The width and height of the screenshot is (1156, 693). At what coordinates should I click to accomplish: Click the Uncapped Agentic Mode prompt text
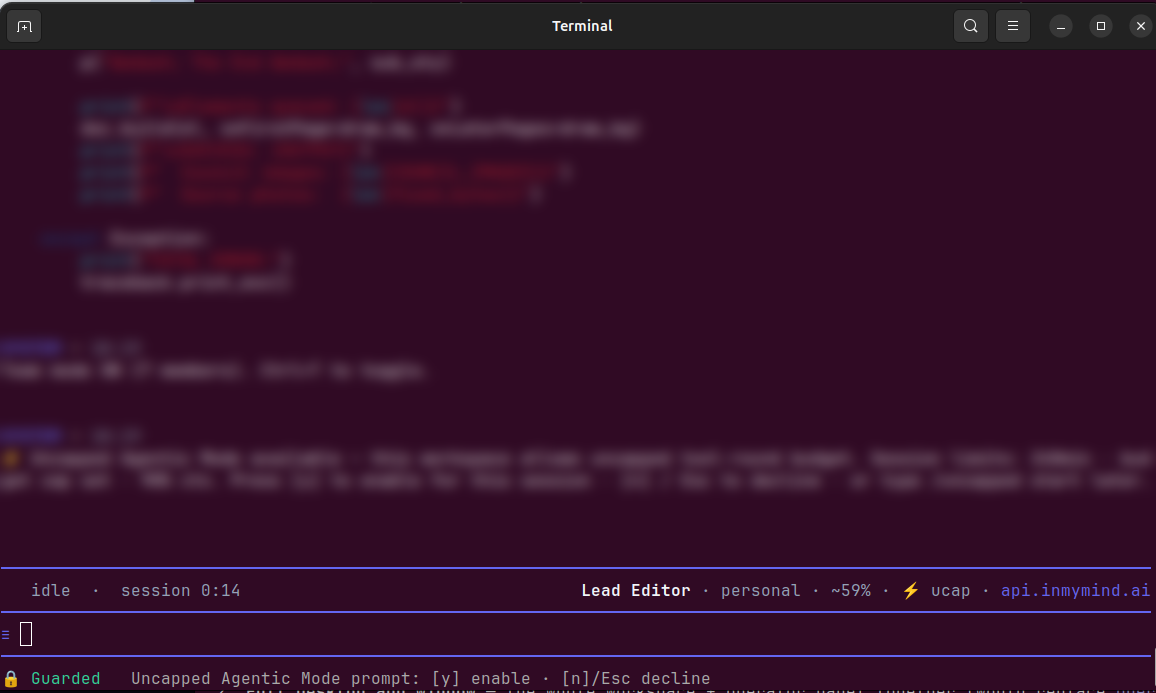[276, 678]
